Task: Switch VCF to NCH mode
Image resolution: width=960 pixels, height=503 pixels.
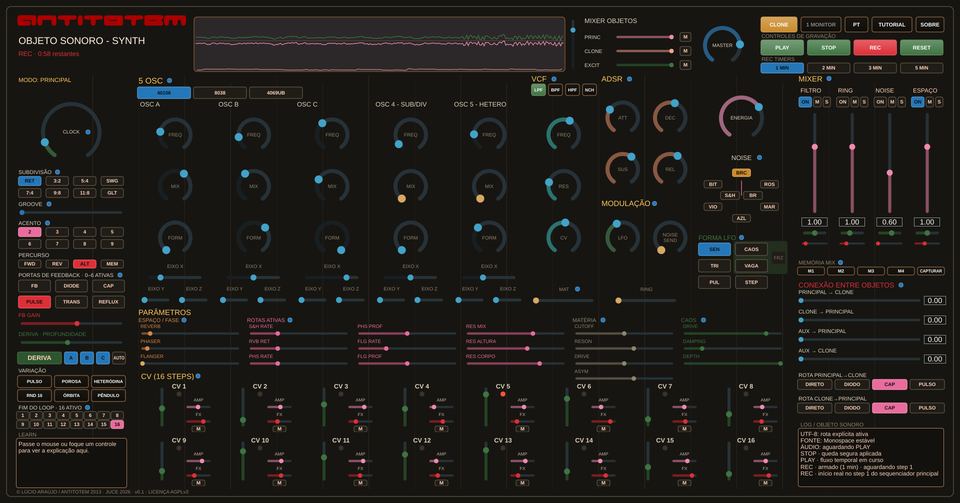Action: click(x=589, y=90)
